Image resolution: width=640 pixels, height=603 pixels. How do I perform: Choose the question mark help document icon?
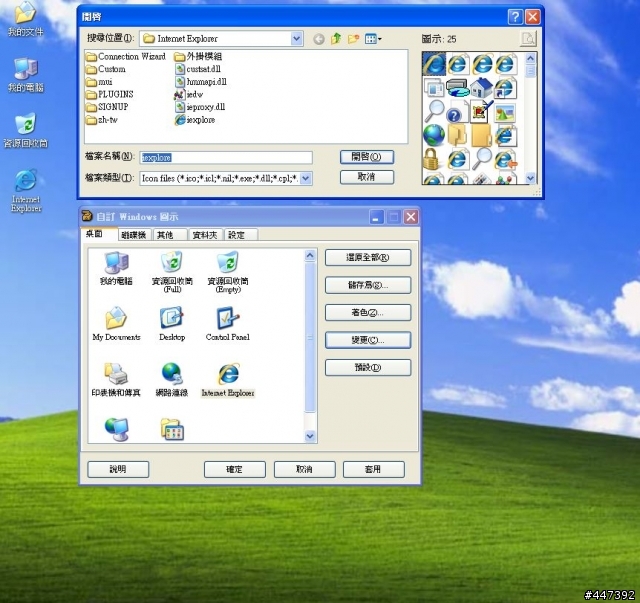tap(457, 111)
